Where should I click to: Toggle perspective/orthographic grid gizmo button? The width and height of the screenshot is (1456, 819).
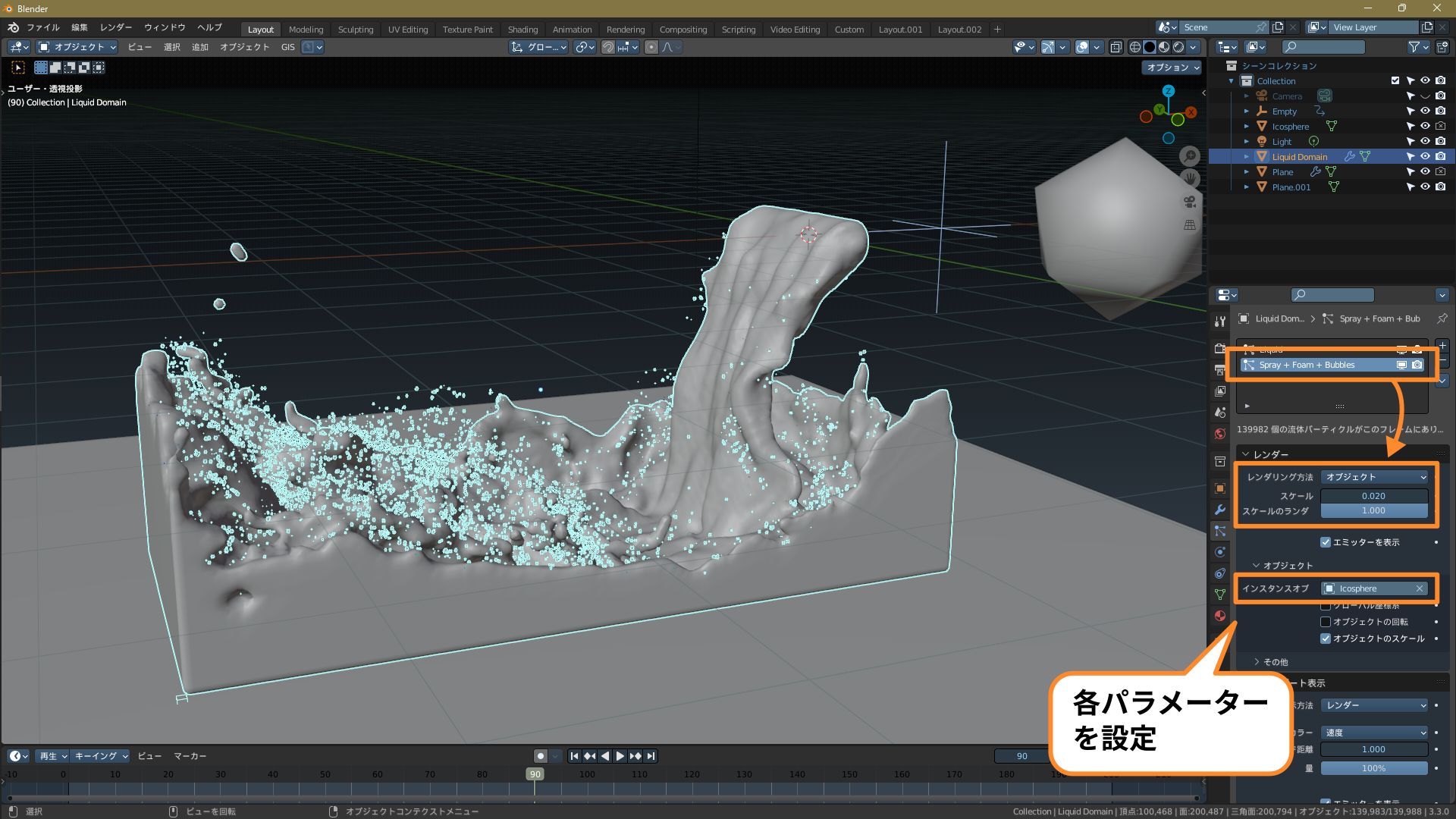click(1189, 225)
